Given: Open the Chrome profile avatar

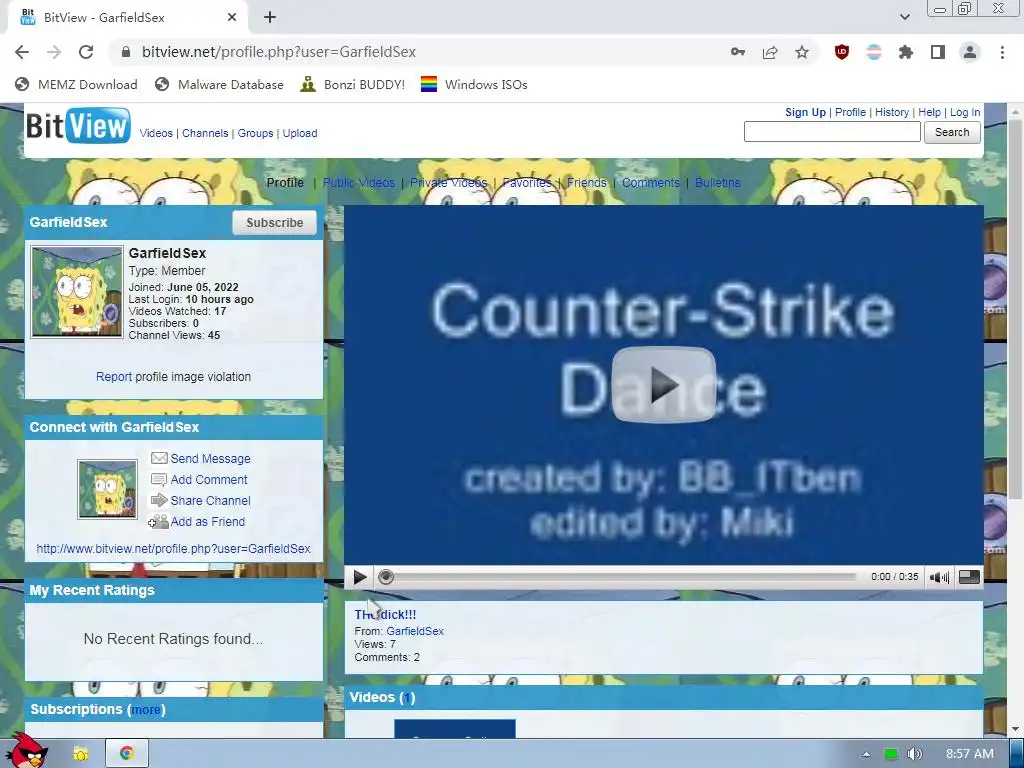Looking at the screenshot, I should click(970, 52).
